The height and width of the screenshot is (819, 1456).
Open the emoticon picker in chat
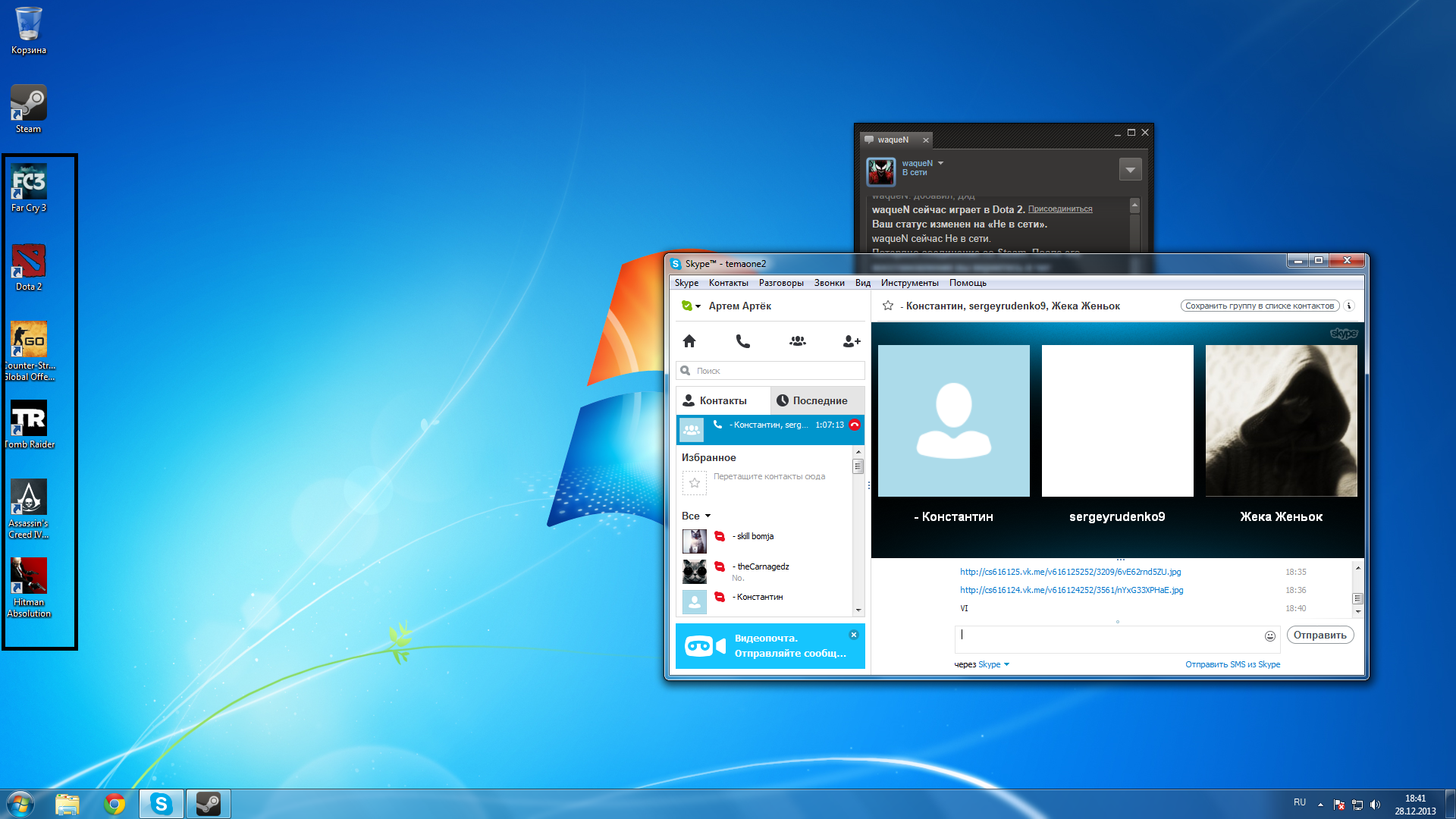pyautogui.click(x=1270, y=636)
